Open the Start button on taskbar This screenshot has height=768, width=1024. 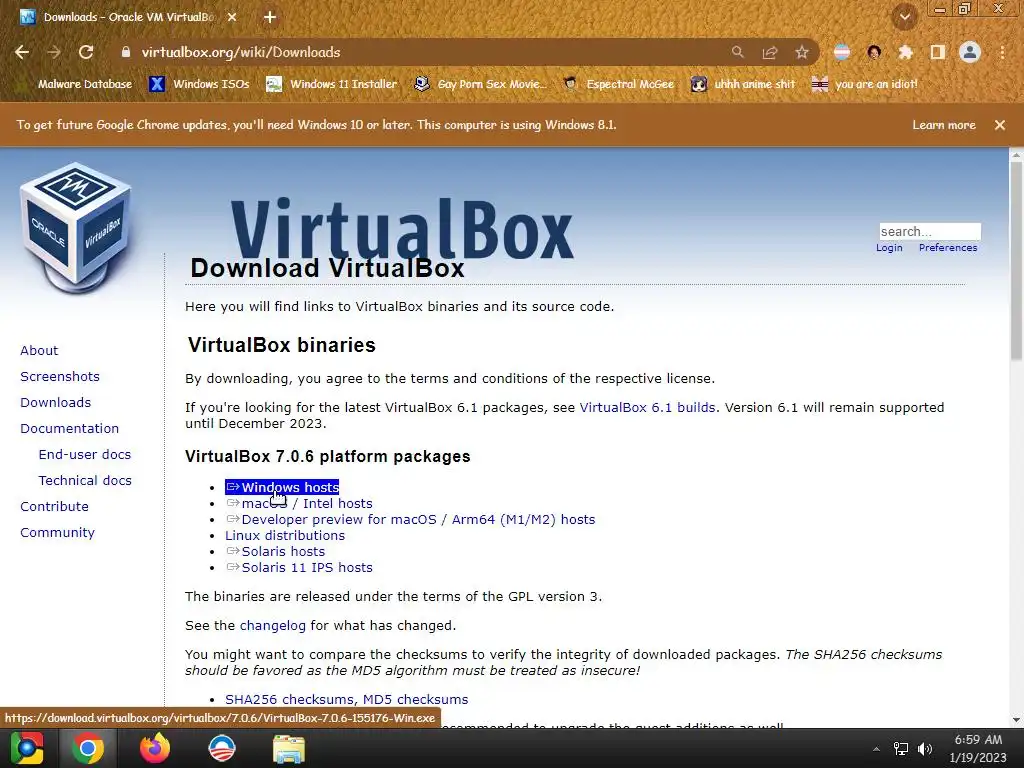(27, 748)
